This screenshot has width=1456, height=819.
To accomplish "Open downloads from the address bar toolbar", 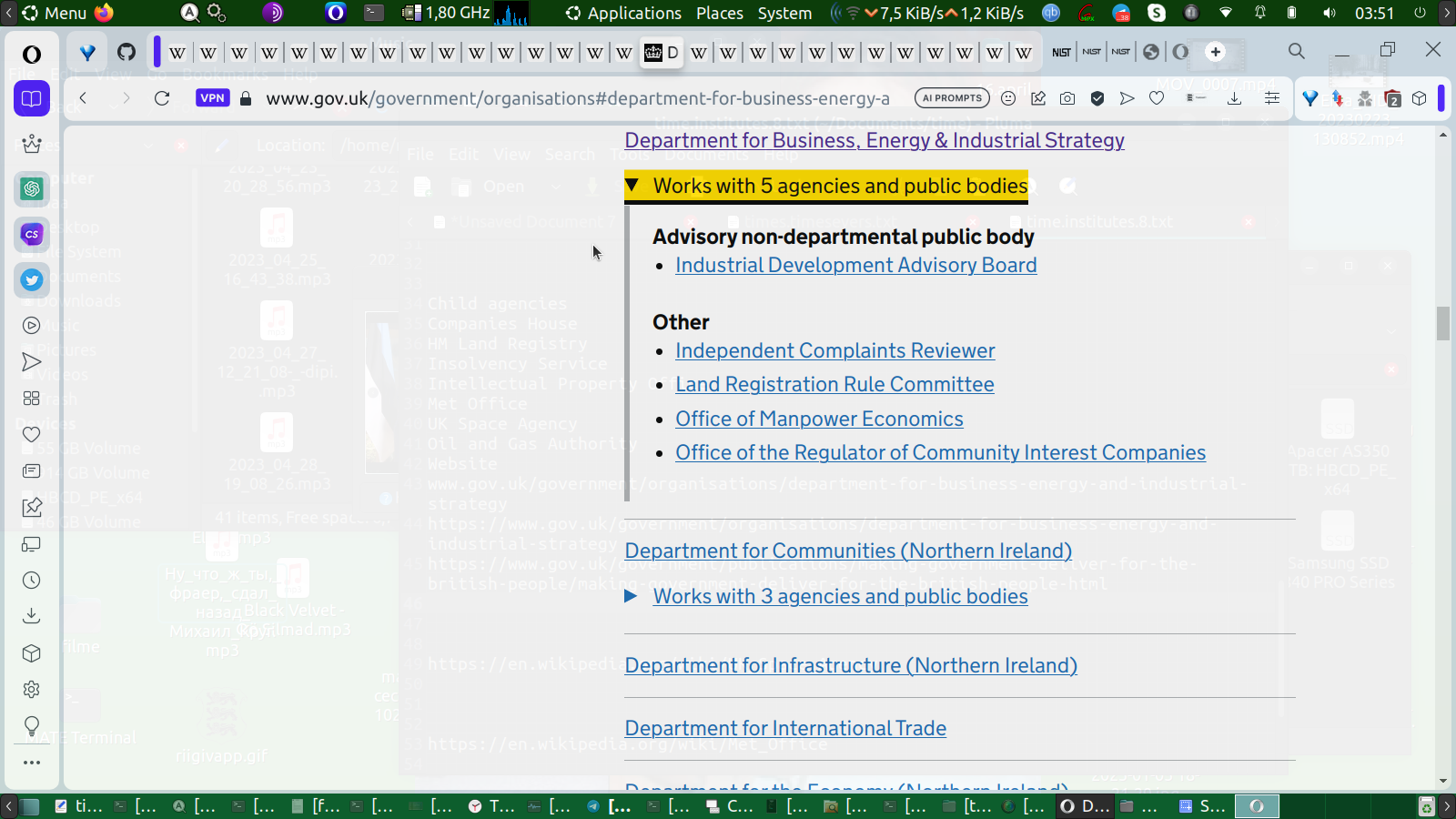I will (1234, 98).
